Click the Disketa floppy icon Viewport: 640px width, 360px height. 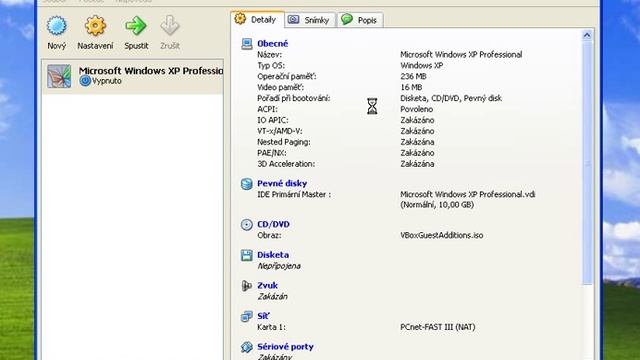pos(247,255)
